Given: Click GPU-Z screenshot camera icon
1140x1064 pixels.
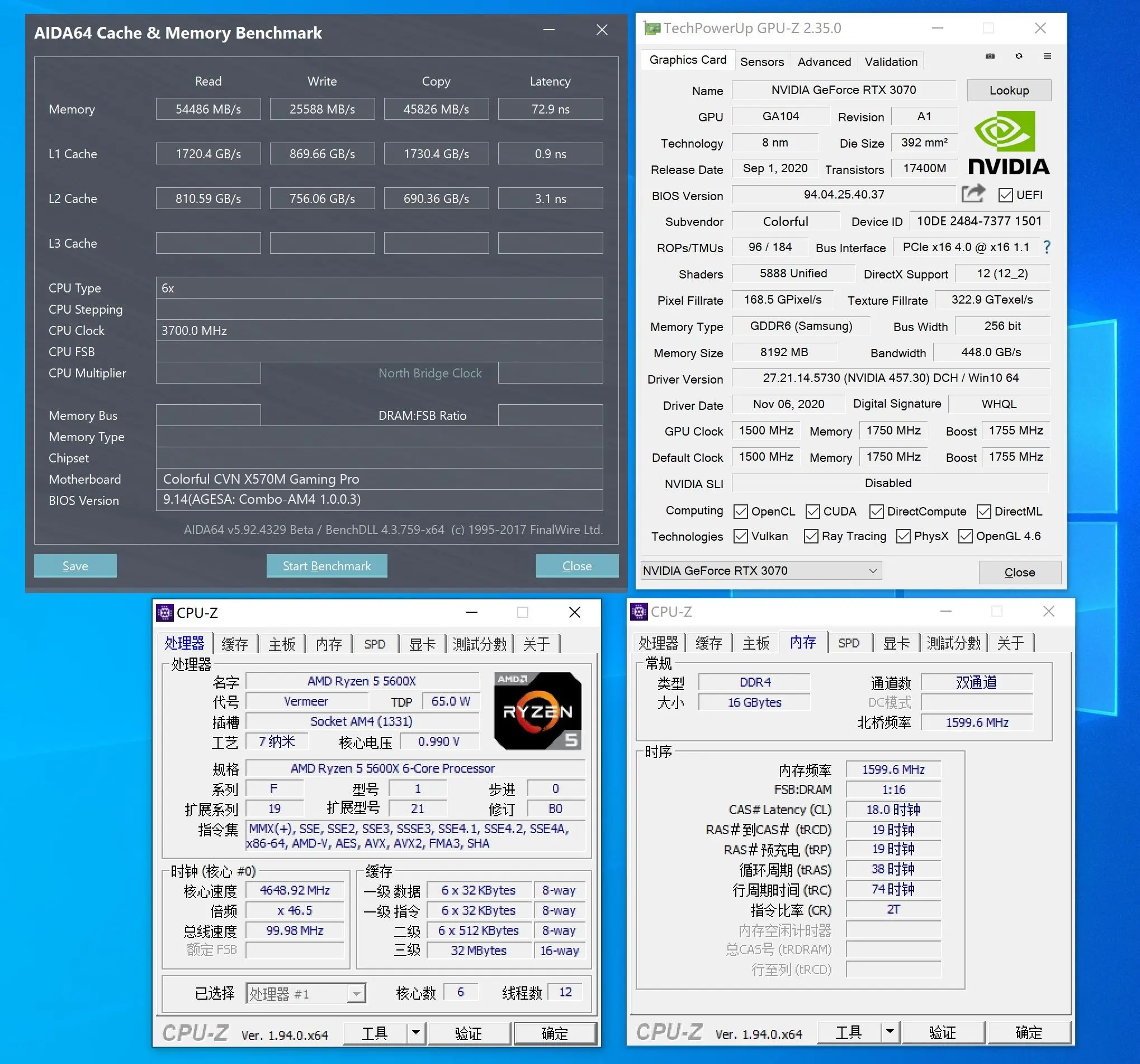Looking at the screenshot, I should pos(990,56).
